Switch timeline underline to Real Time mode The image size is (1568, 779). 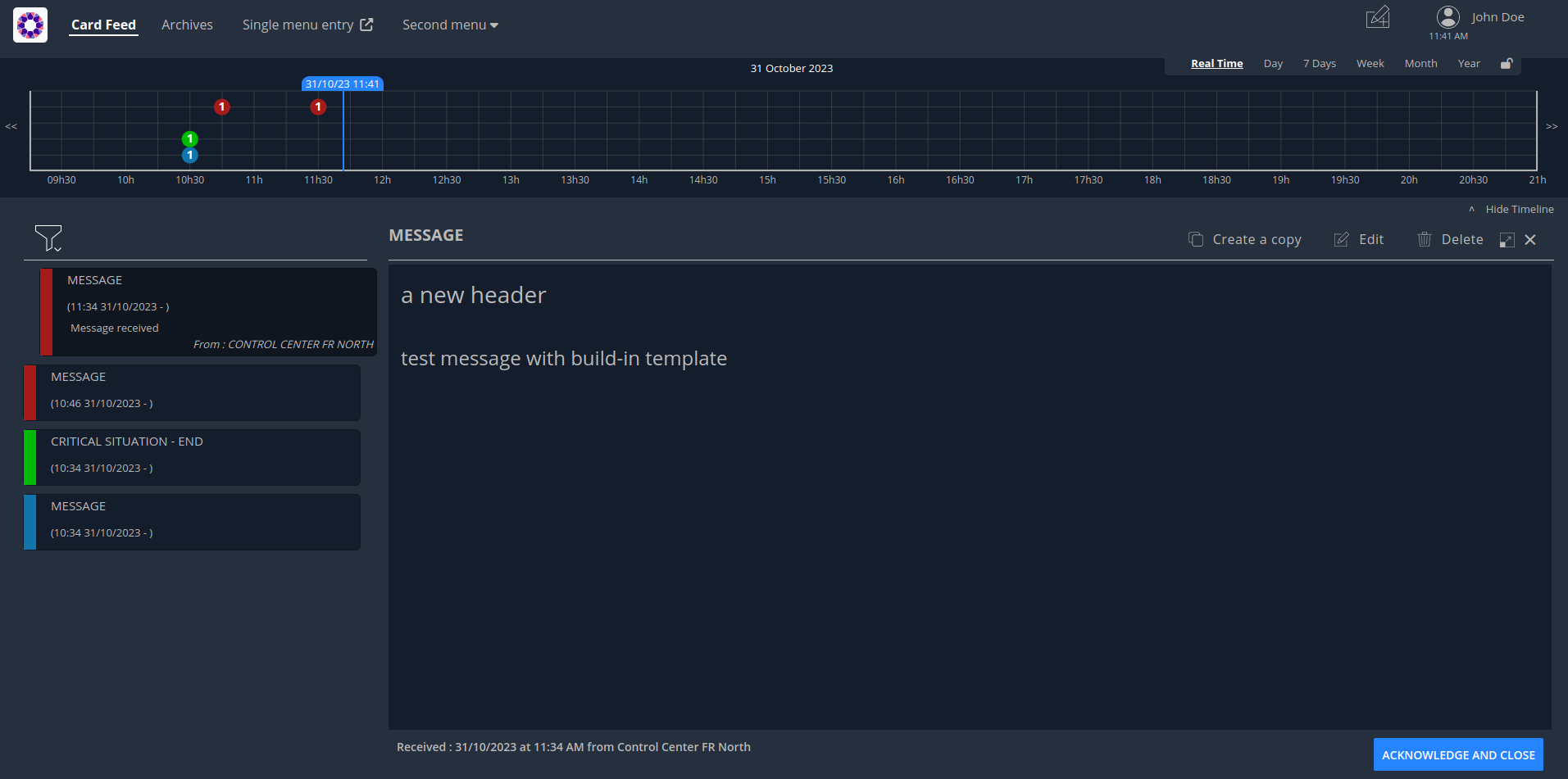click(x=1216, y=63)
